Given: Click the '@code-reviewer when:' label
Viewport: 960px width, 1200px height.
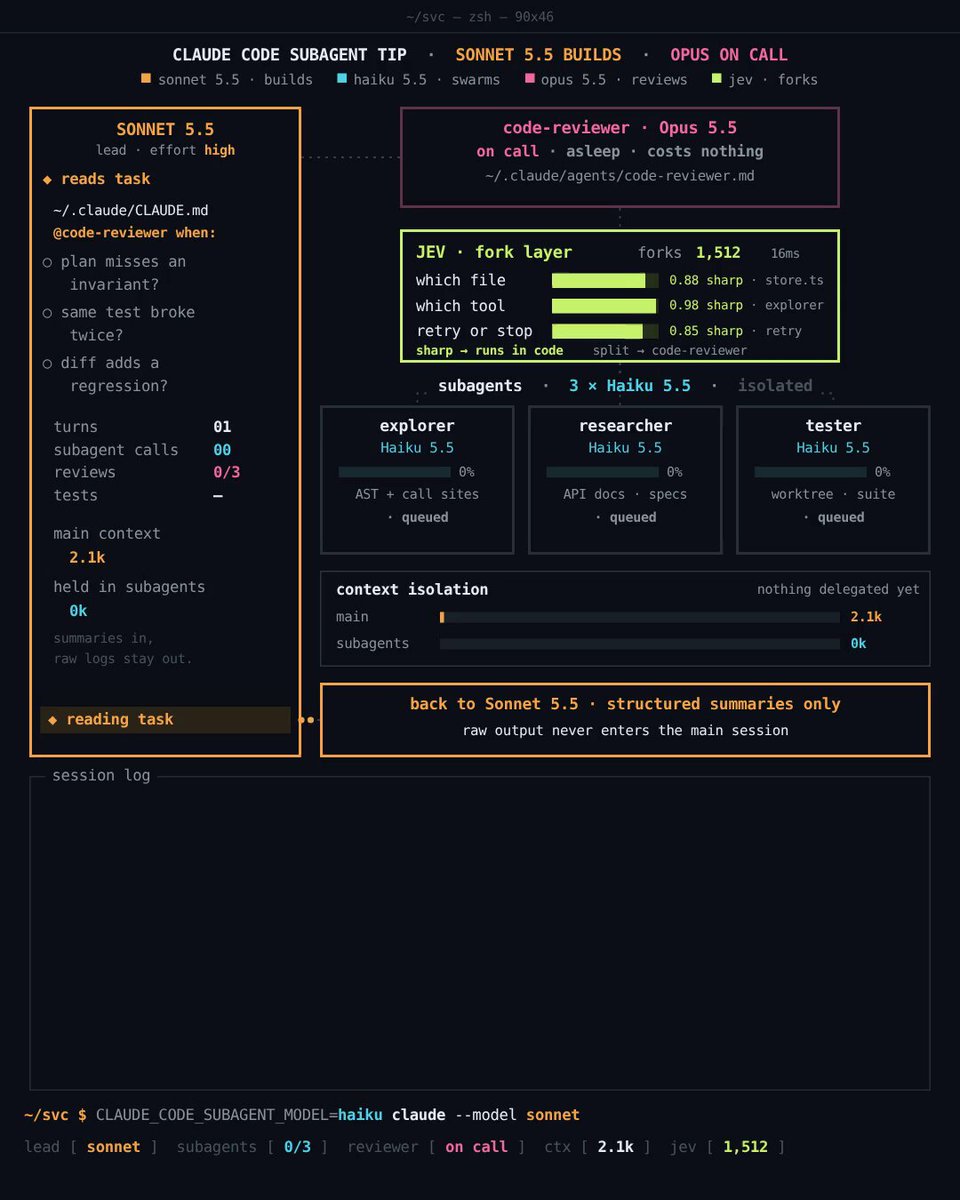Looking at the screenshot, I should 134,233.
